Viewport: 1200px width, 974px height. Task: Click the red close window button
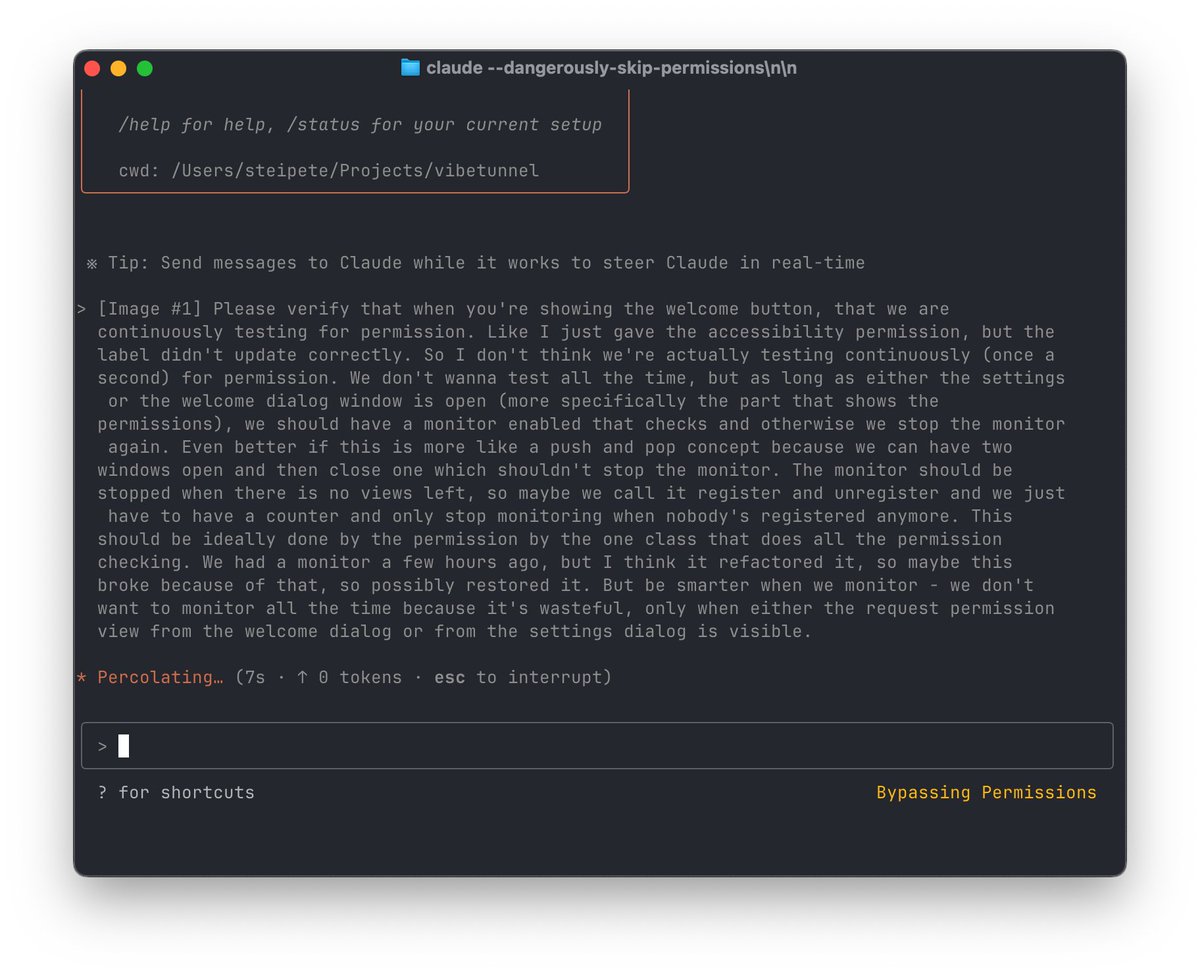point(93,69)
